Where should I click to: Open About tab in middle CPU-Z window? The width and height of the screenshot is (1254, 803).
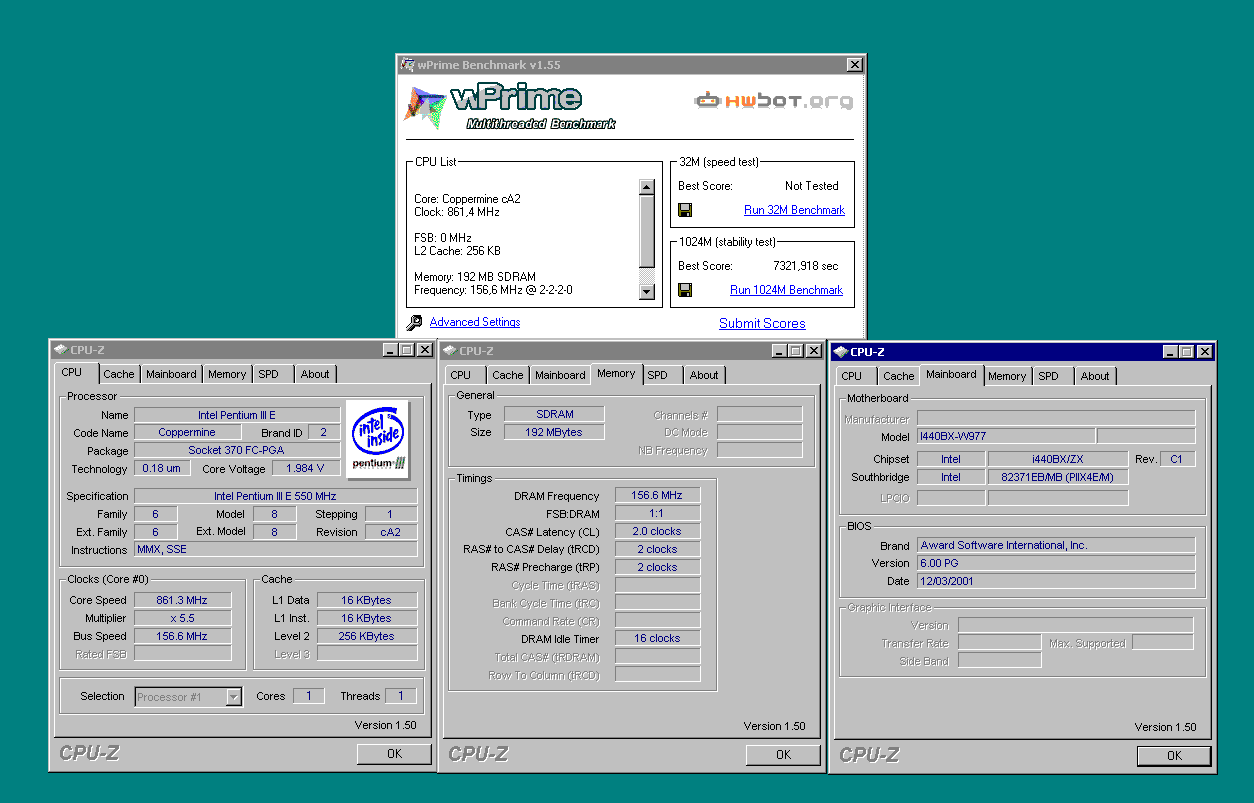(704, 375)
